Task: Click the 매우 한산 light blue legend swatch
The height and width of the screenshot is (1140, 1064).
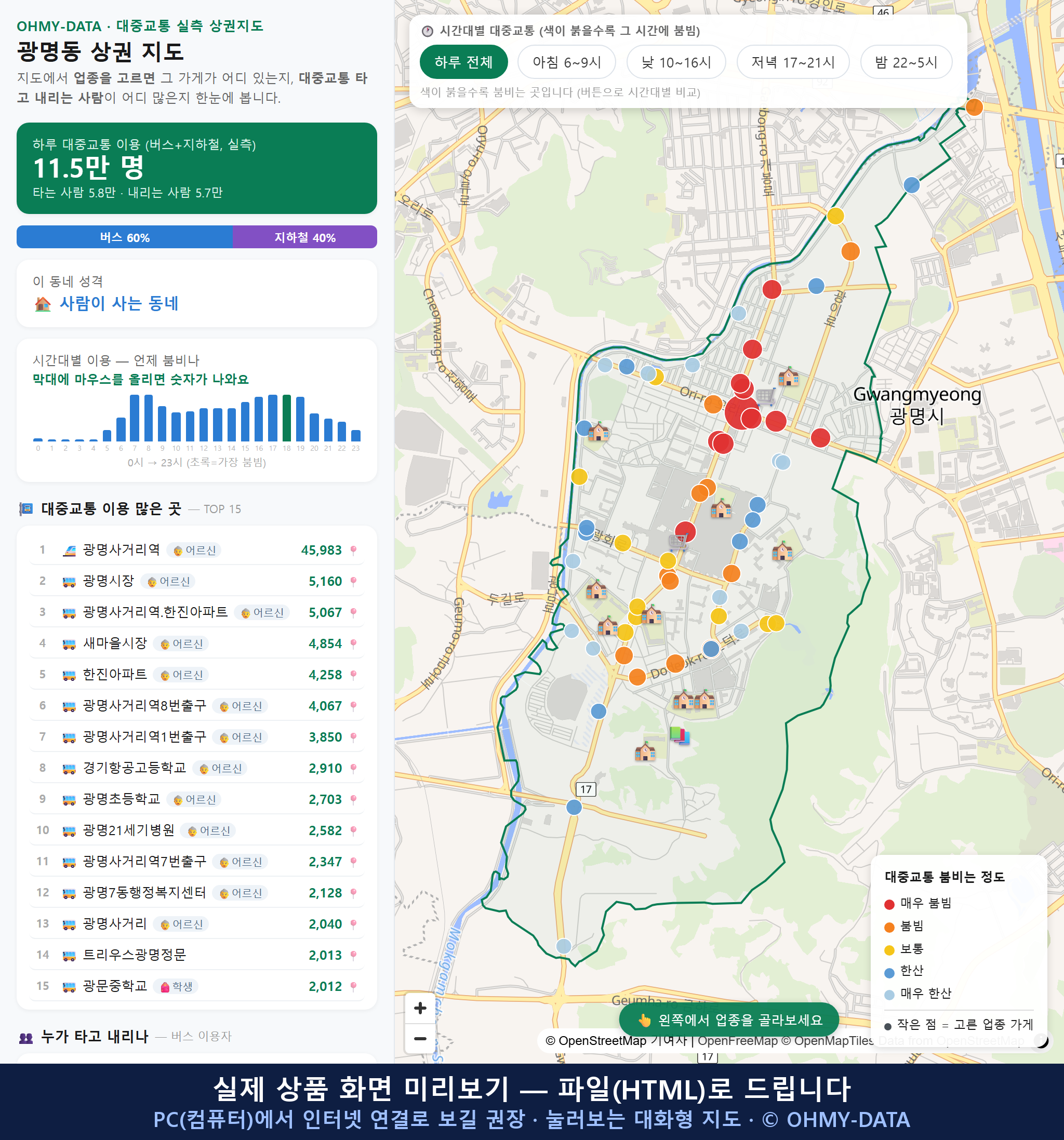Action: click(x=889, y=995)
